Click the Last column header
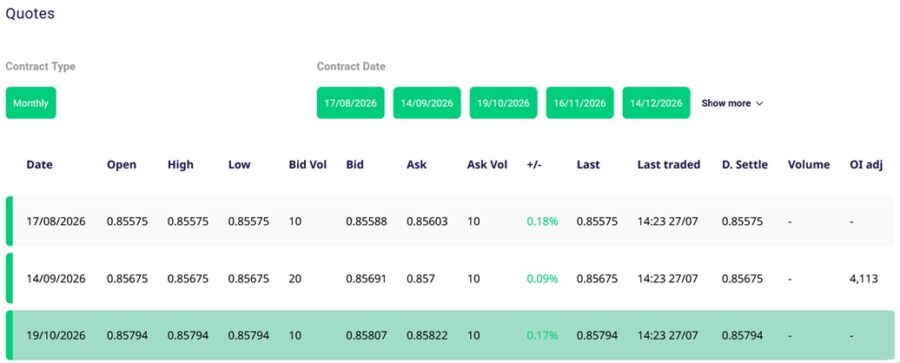Image resolution: width=900 pixels, height=363 pixels. coord(588,164)
